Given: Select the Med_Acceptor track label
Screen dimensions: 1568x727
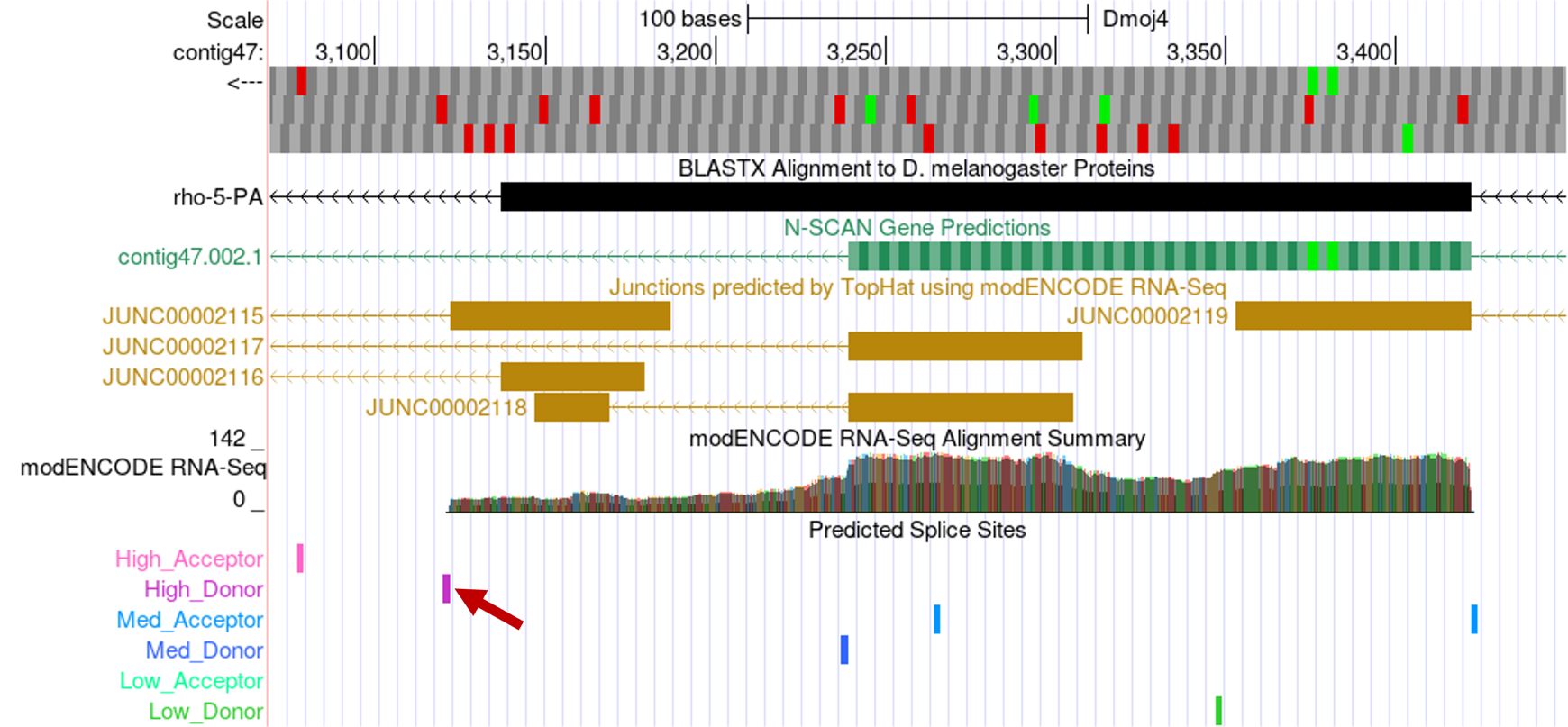Looking at the screenshot, I should coord(190,621).
